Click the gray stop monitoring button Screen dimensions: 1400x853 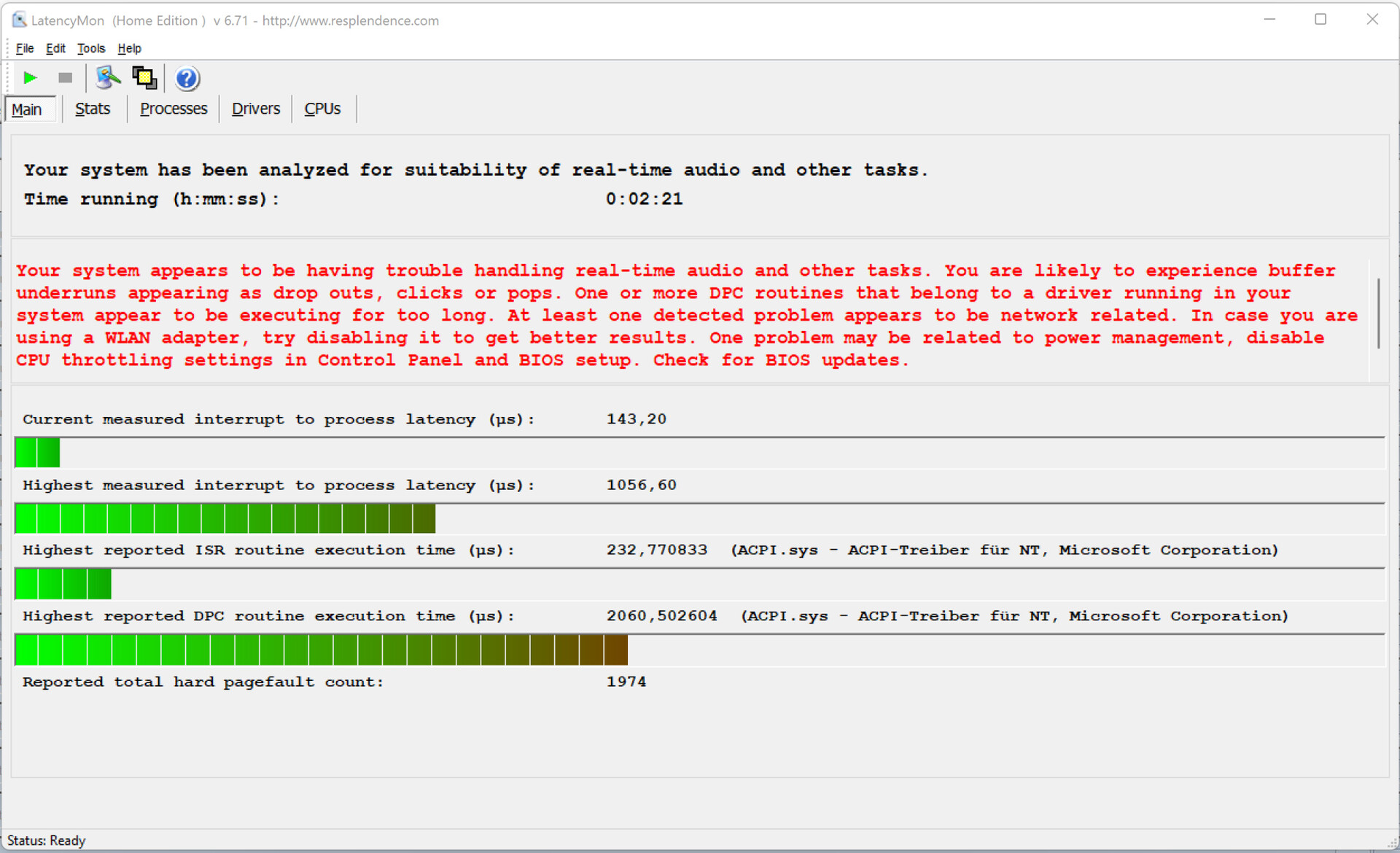coord(65,77)
